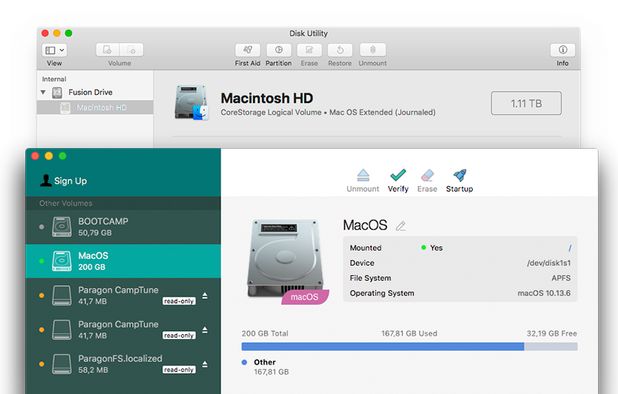Click the 32,19 GB Free label

point(552,333)
